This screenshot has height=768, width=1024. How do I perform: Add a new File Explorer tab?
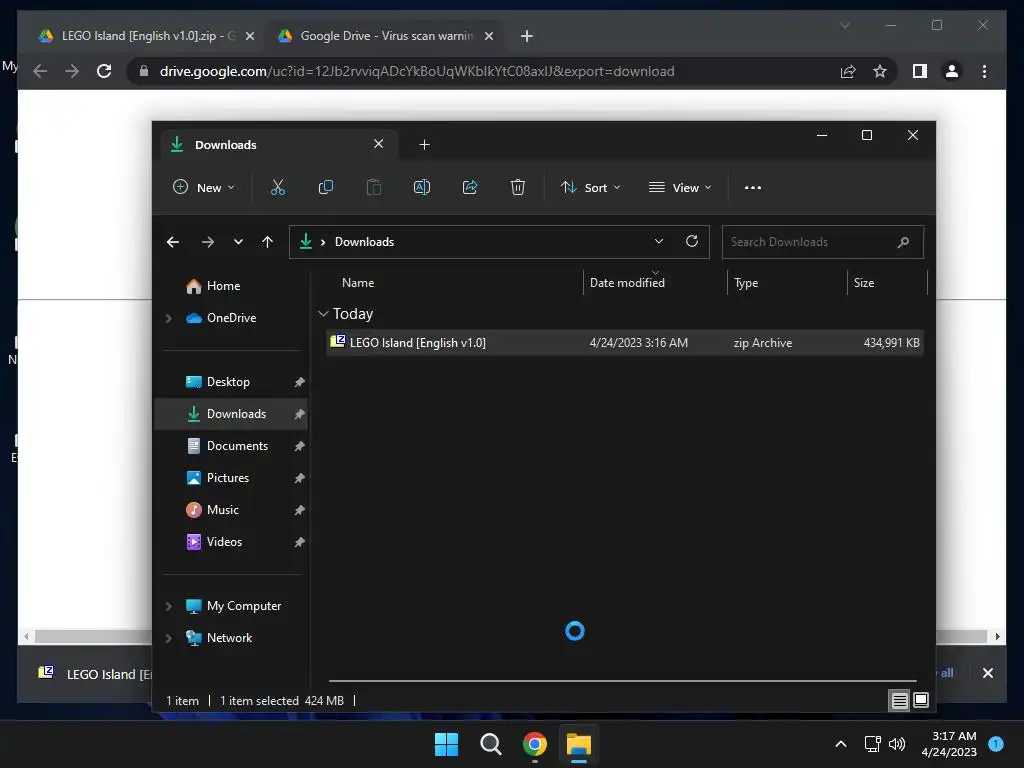tap(424, 145)
